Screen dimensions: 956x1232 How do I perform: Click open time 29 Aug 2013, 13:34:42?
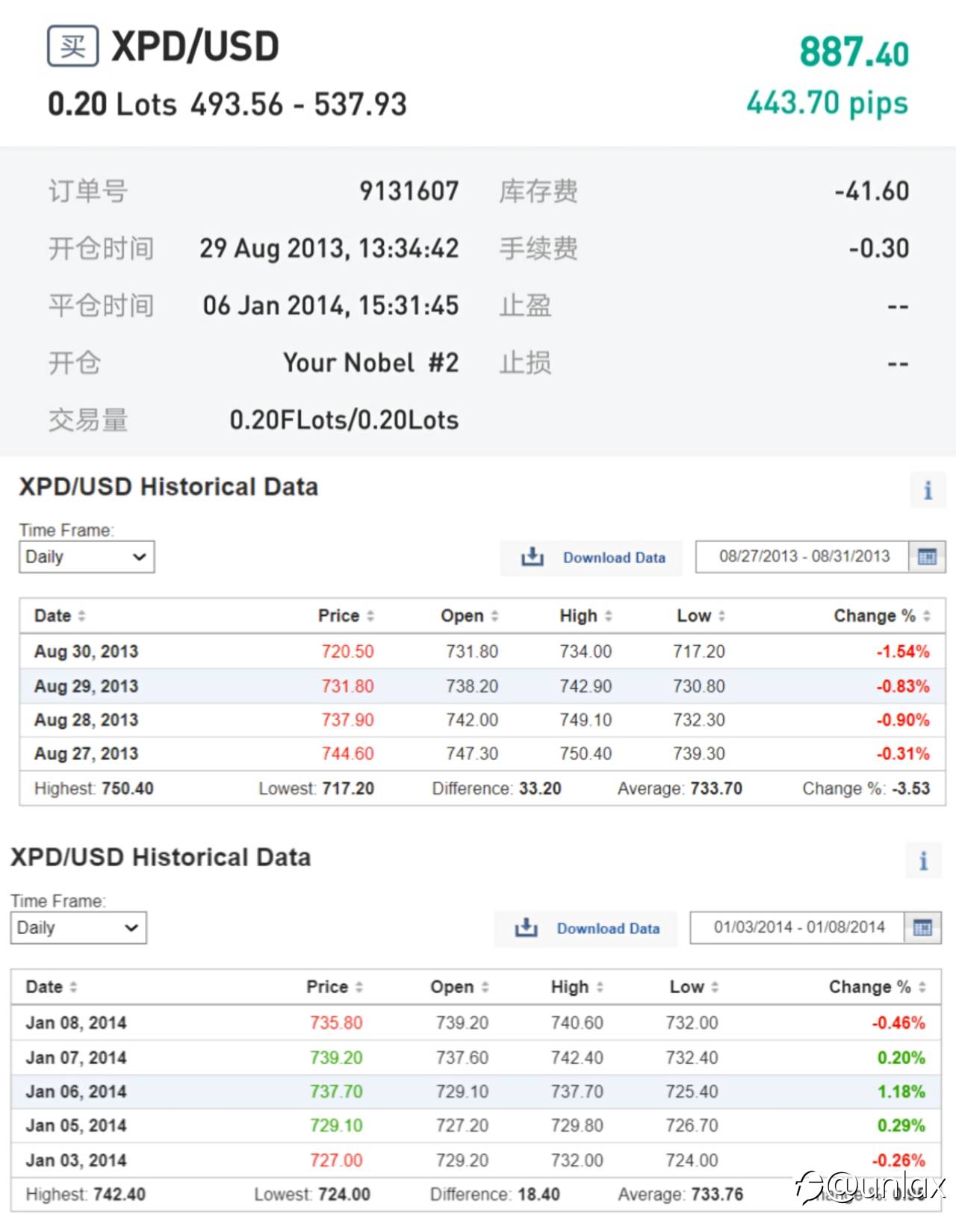click(x=329, y=249)
